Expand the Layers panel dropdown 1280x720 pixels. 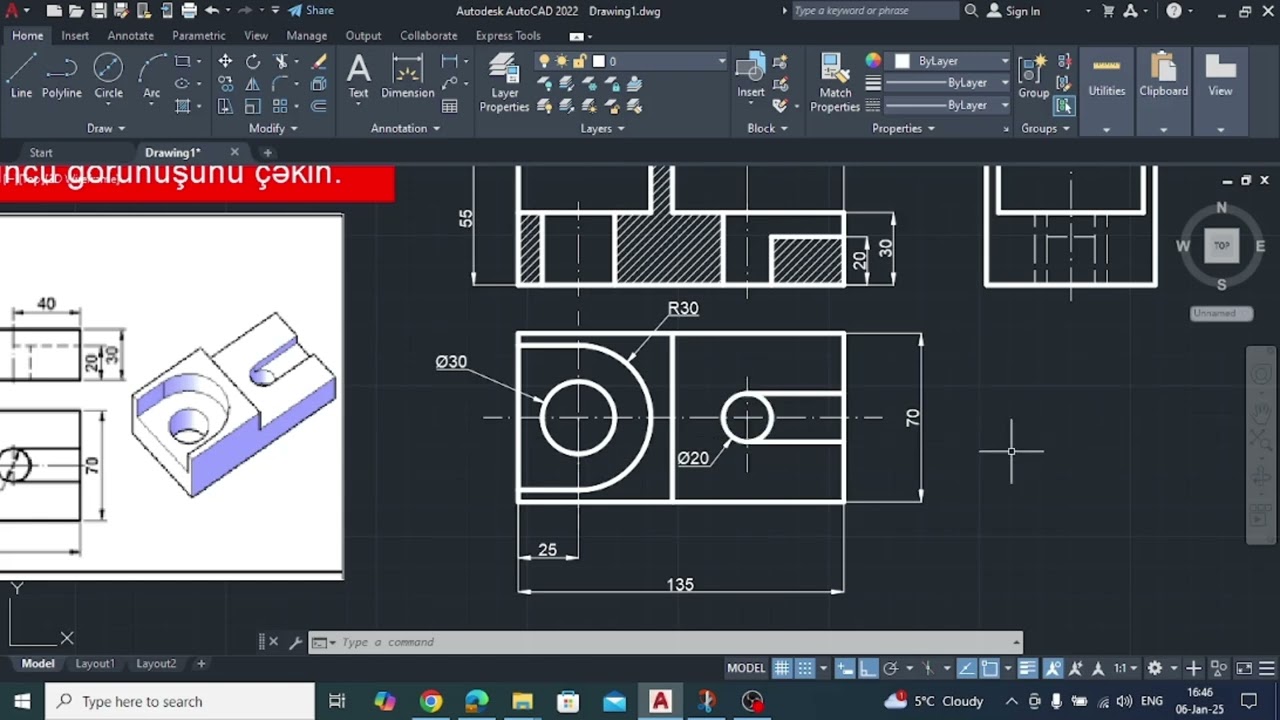(602, 128)
